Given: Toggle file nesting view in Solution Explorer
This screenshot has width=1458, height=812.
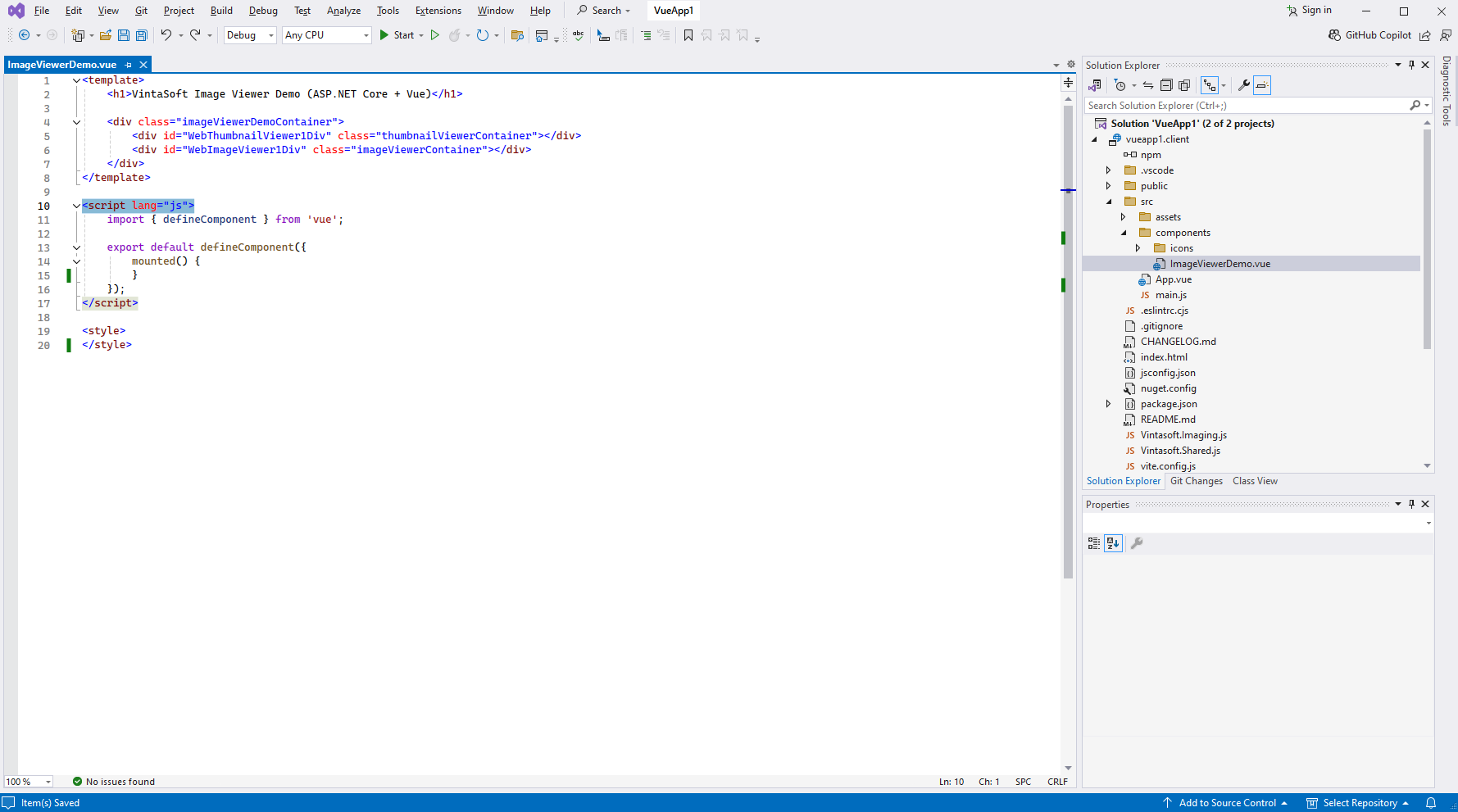Looking at the screenshot, I should pos(1210,85).
